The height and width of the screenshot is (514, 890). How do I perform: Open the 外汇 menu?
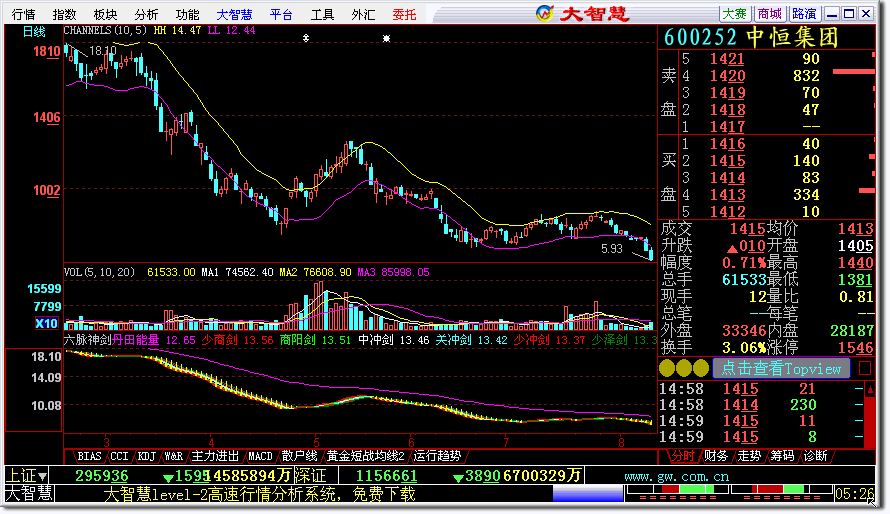point(363,14)
